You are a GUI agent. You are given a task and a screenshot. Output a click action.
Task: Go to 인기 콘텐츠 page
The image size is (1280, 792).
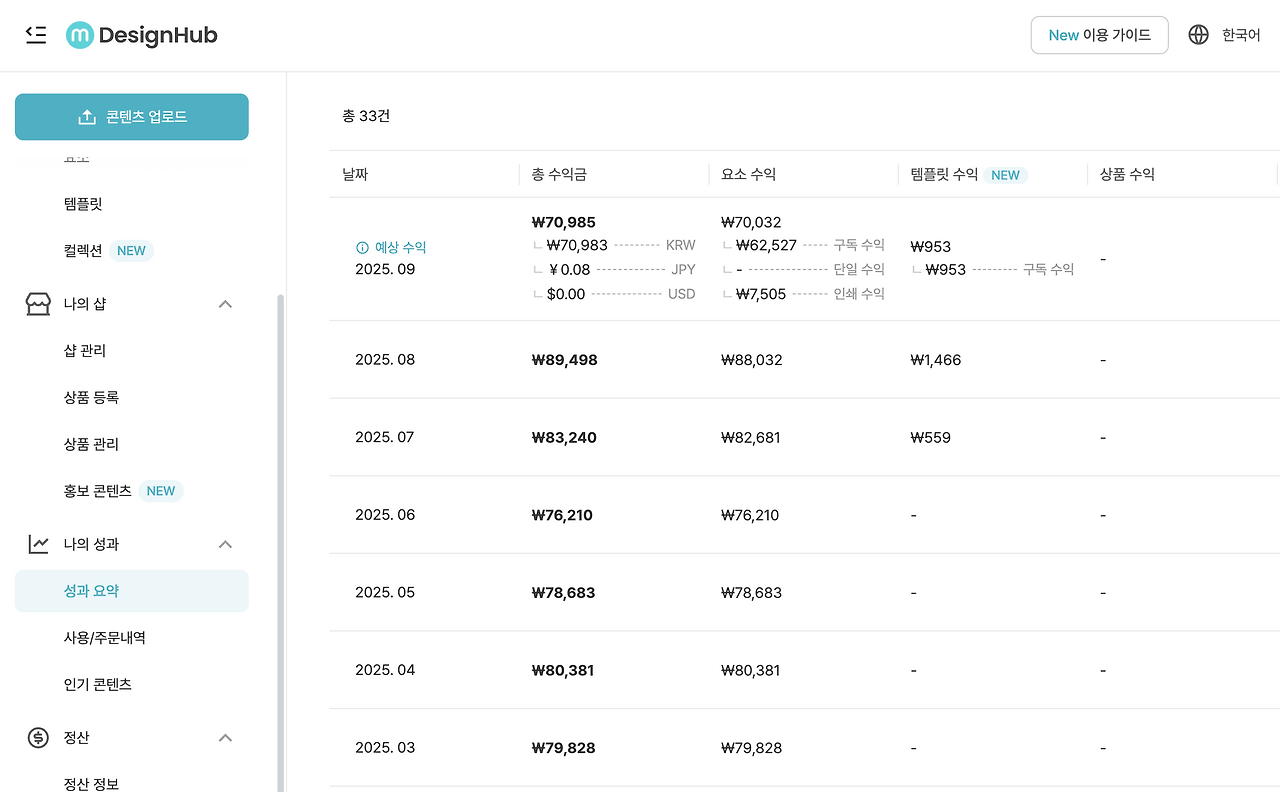pos(97,685)
